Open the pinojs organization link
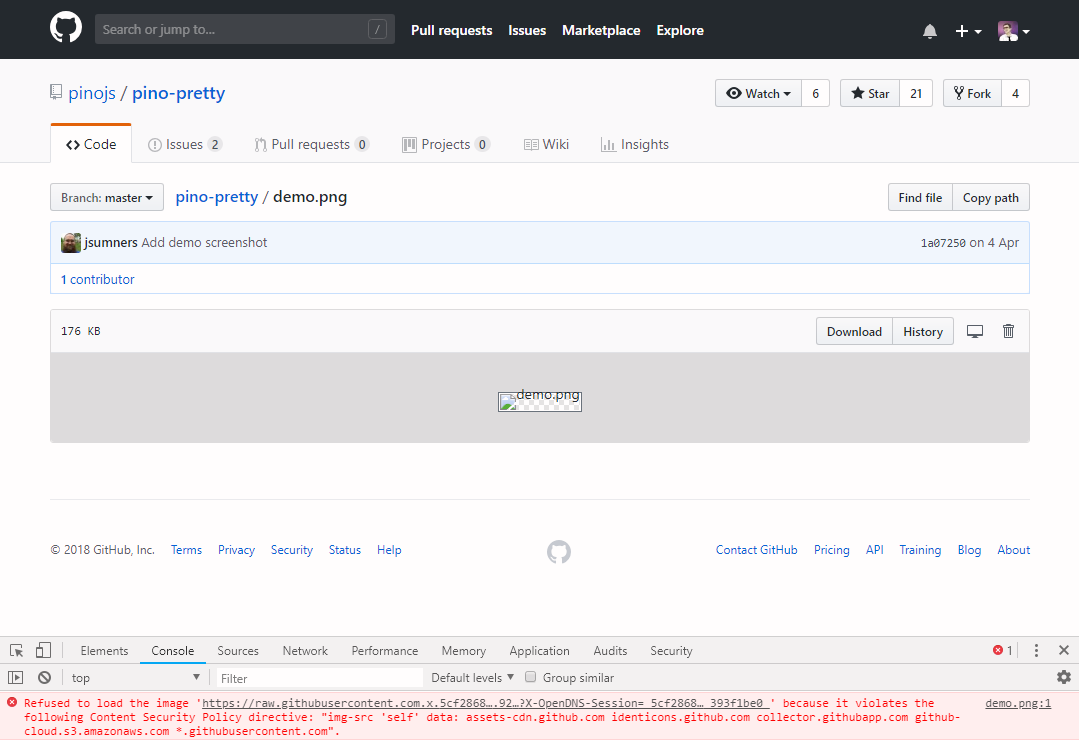The image size is (1079, 740). point(91,93)
